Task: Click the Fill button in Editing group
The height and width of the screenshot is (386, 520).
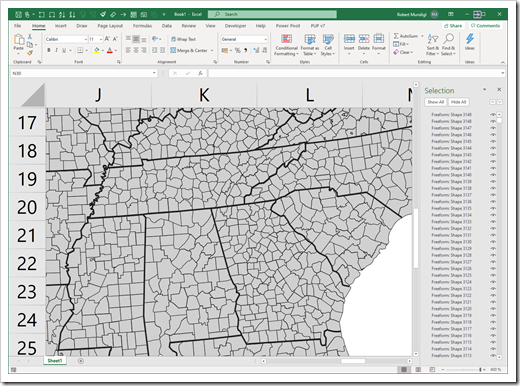Action: (400, 44)
